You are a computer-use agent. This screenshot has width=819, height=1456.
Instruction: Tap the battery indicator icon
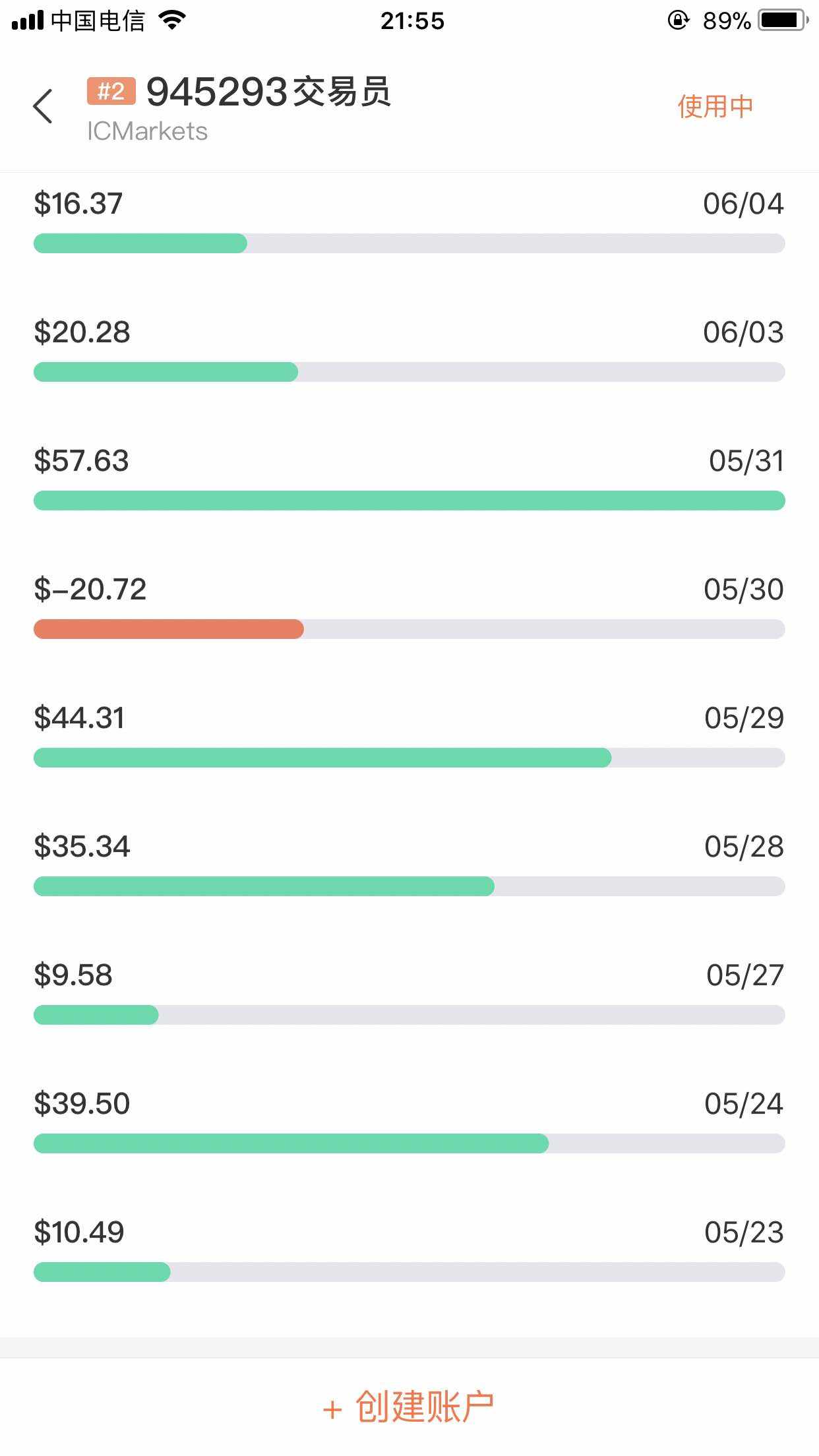coord(783,20)
